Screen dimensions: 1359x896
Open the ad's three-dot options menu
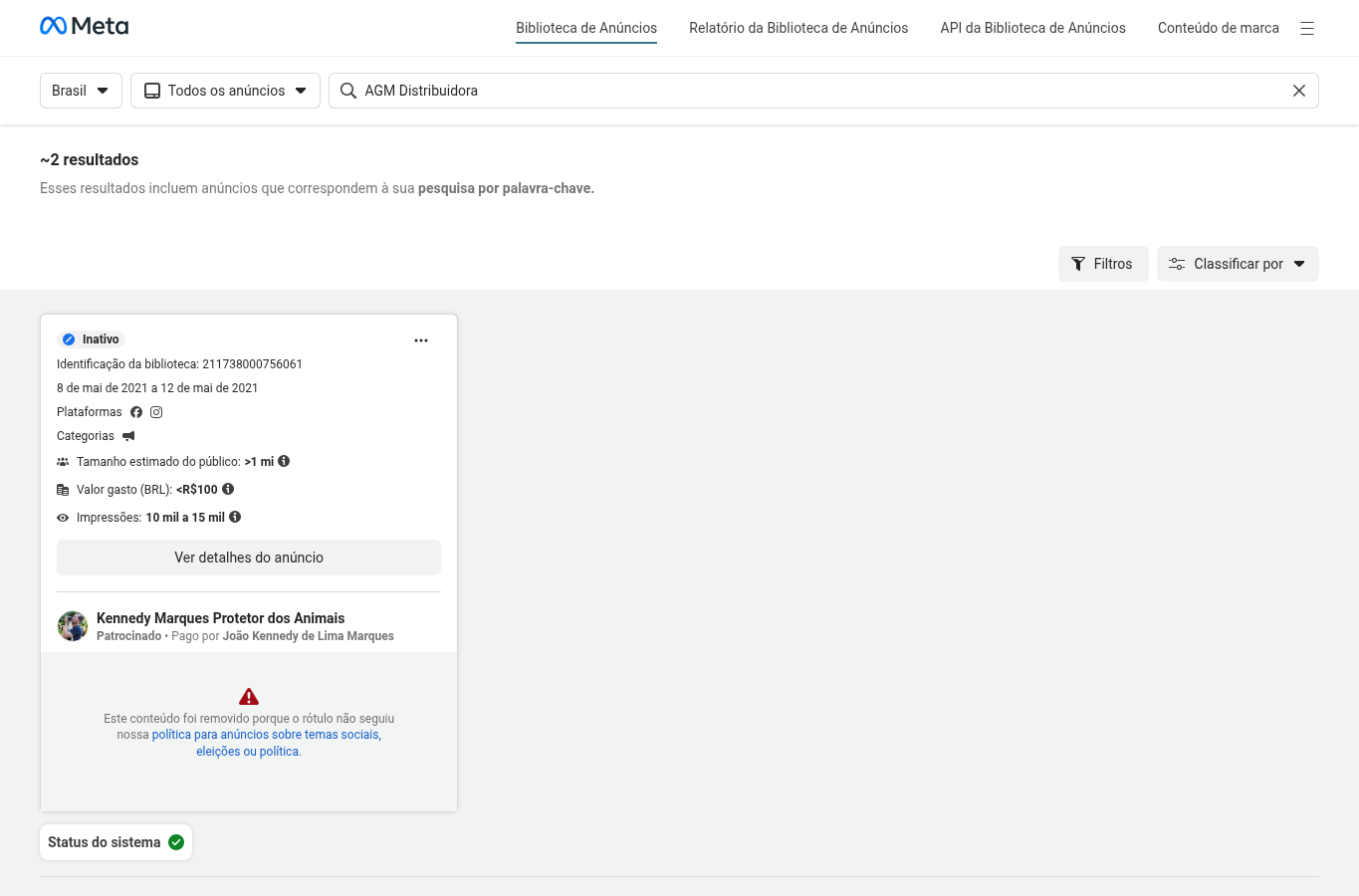click(x=421, y=340)
